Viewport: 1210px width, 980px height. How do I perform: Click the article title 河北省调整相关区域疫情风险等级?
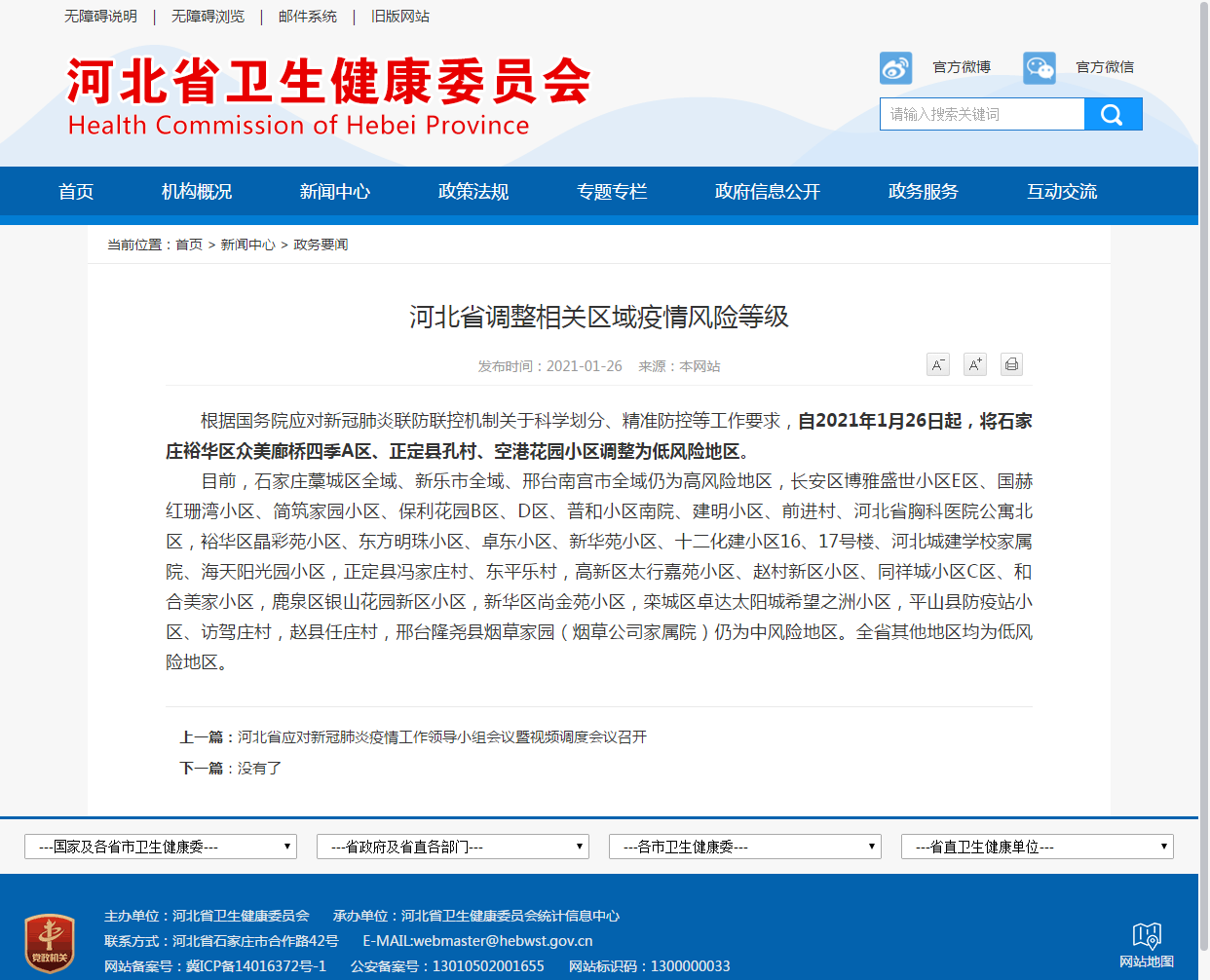point(599,317)
